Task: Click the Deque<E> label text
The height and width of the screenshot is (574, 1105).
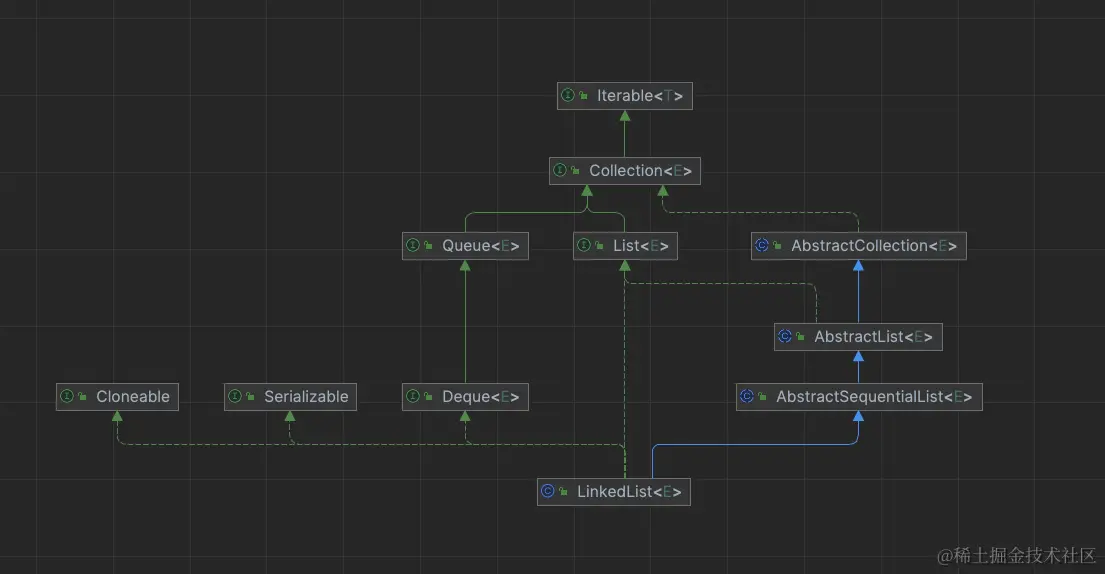Action: click(481, 397)
